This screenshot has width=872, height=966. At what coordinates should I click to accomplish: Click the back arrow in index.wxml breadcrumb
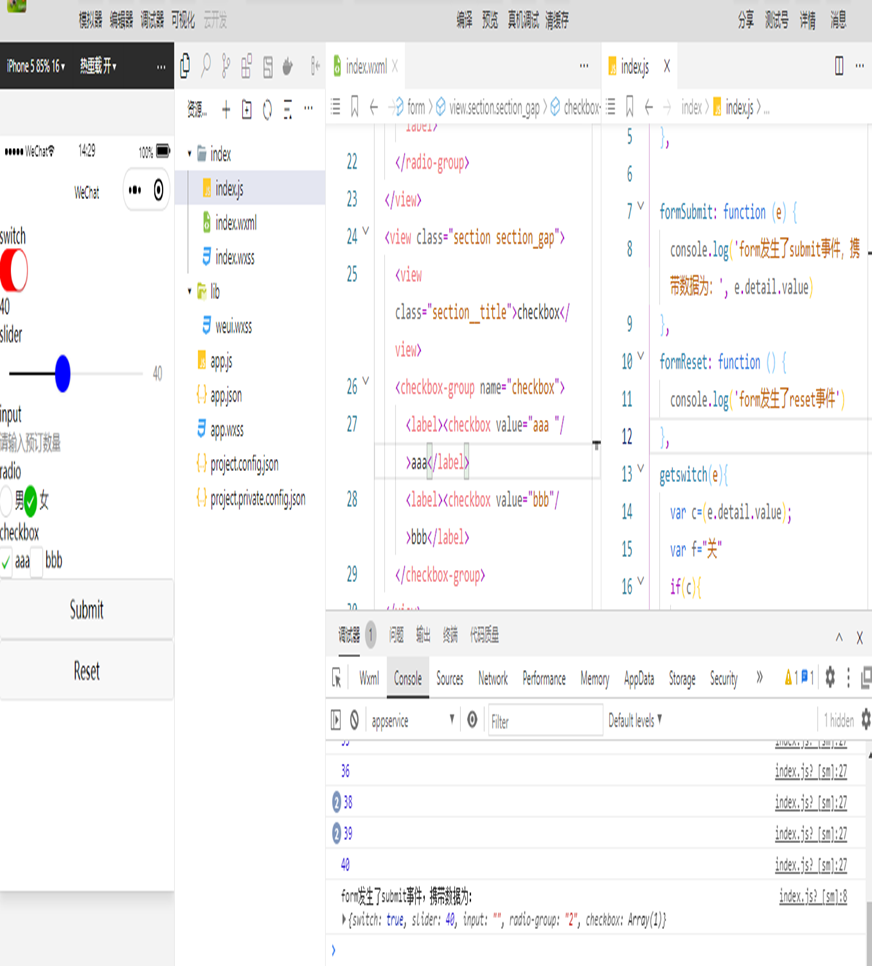click(x=374, y=107)
